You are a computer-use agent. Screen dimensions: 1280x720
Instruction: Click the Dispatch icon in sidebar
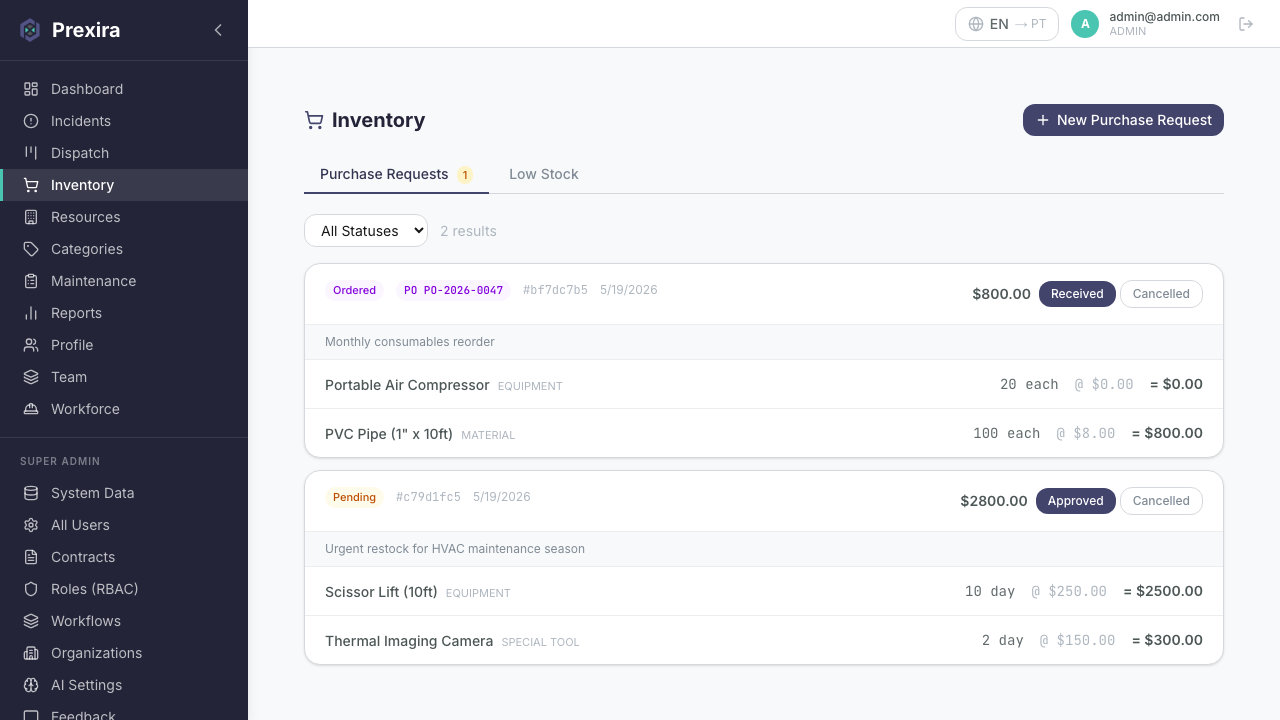coord(31,153)
